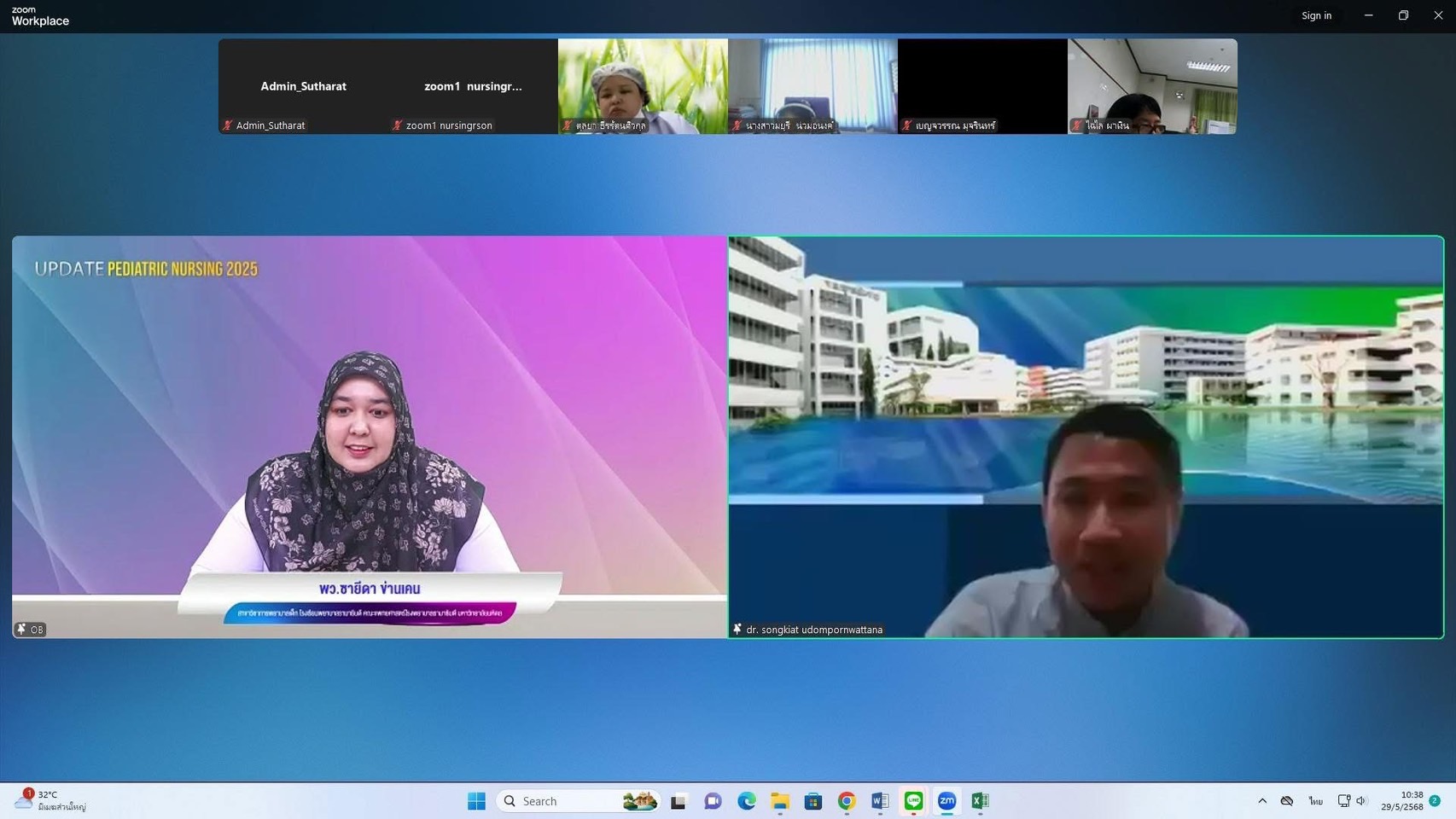Open the LINE app on taskbar
Viewport: 1456px width, 819px height.
pos(914,801)
